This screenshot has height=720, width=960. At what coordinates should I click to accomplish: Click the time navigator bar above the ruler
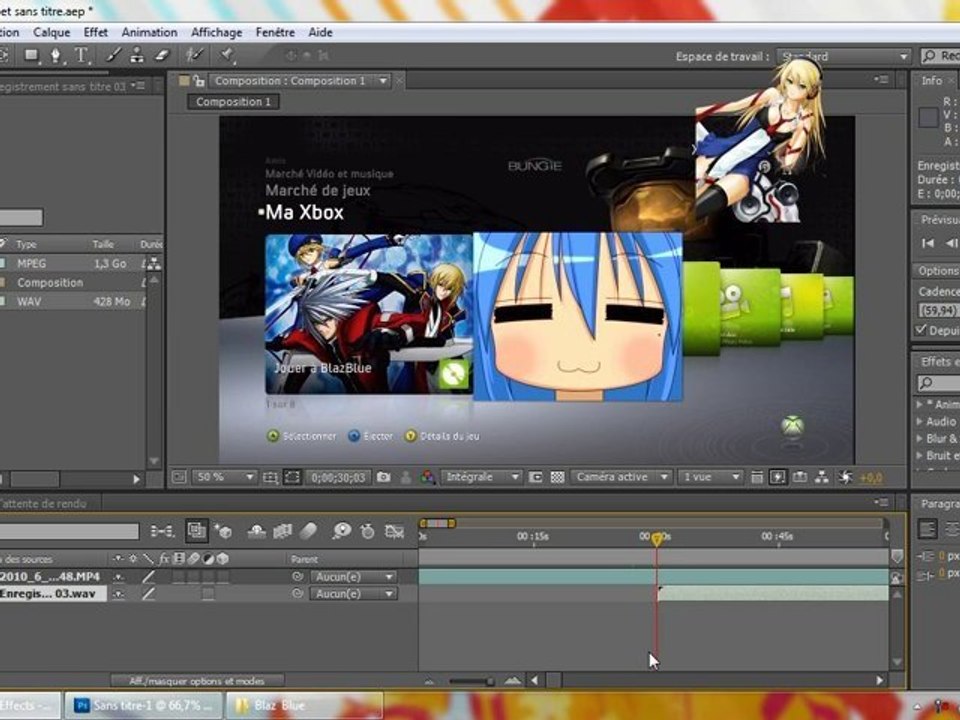tap(437, 523)
